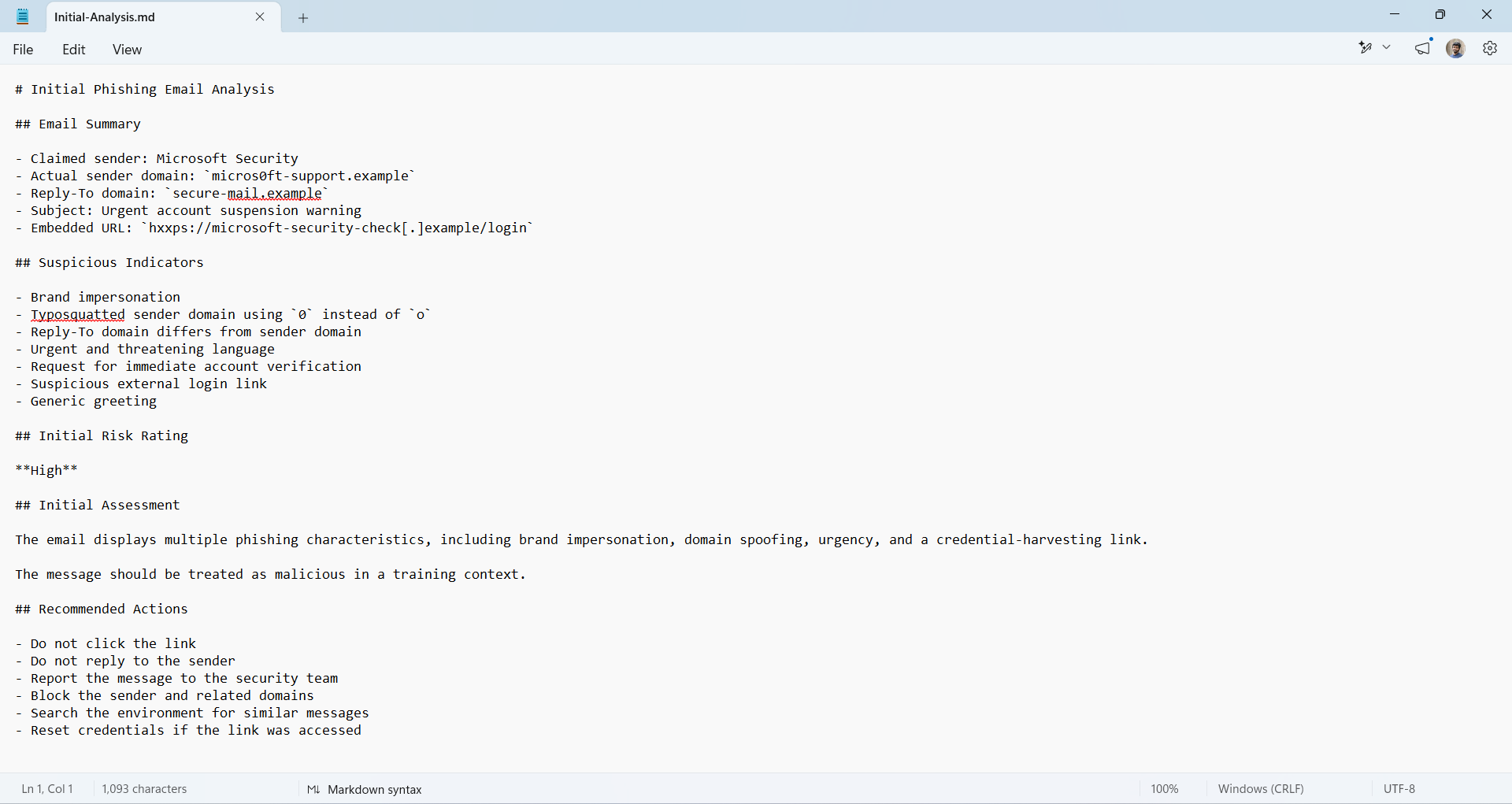The width and height of the screenshot is (1512, 804).
Task: Minimize the Notepad window
Action: (x=1395, y=14)
